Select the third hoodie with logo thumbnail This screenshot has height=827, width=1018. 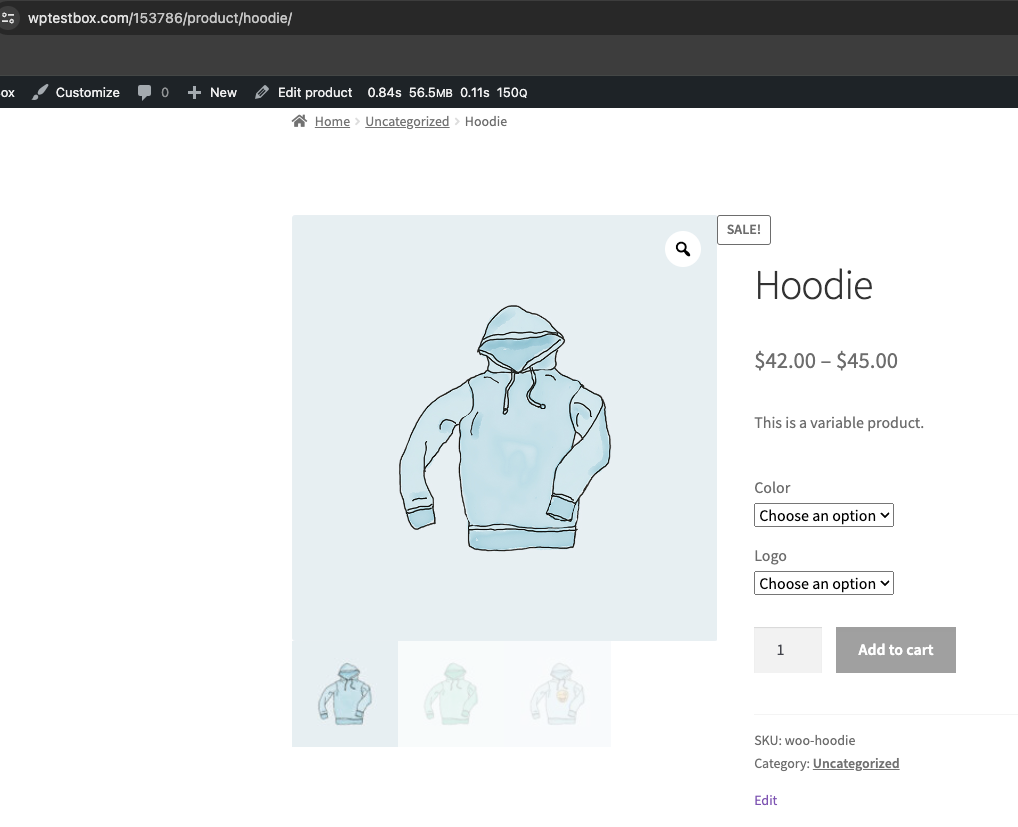coord(558,694)
